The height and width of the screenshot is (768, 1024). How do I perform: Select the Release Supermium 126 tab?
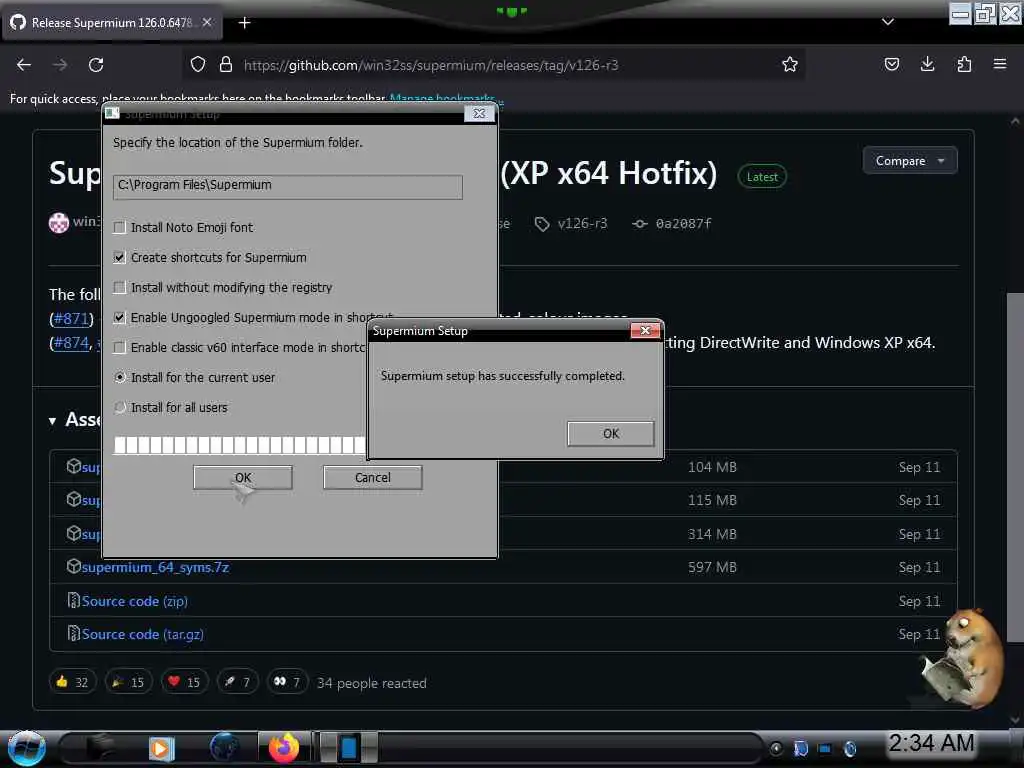(x=111, y=23)
